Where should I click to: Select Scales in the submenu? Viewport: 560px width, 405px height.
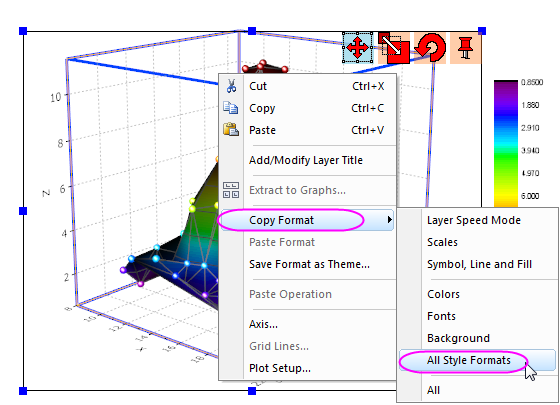(478, 242)
